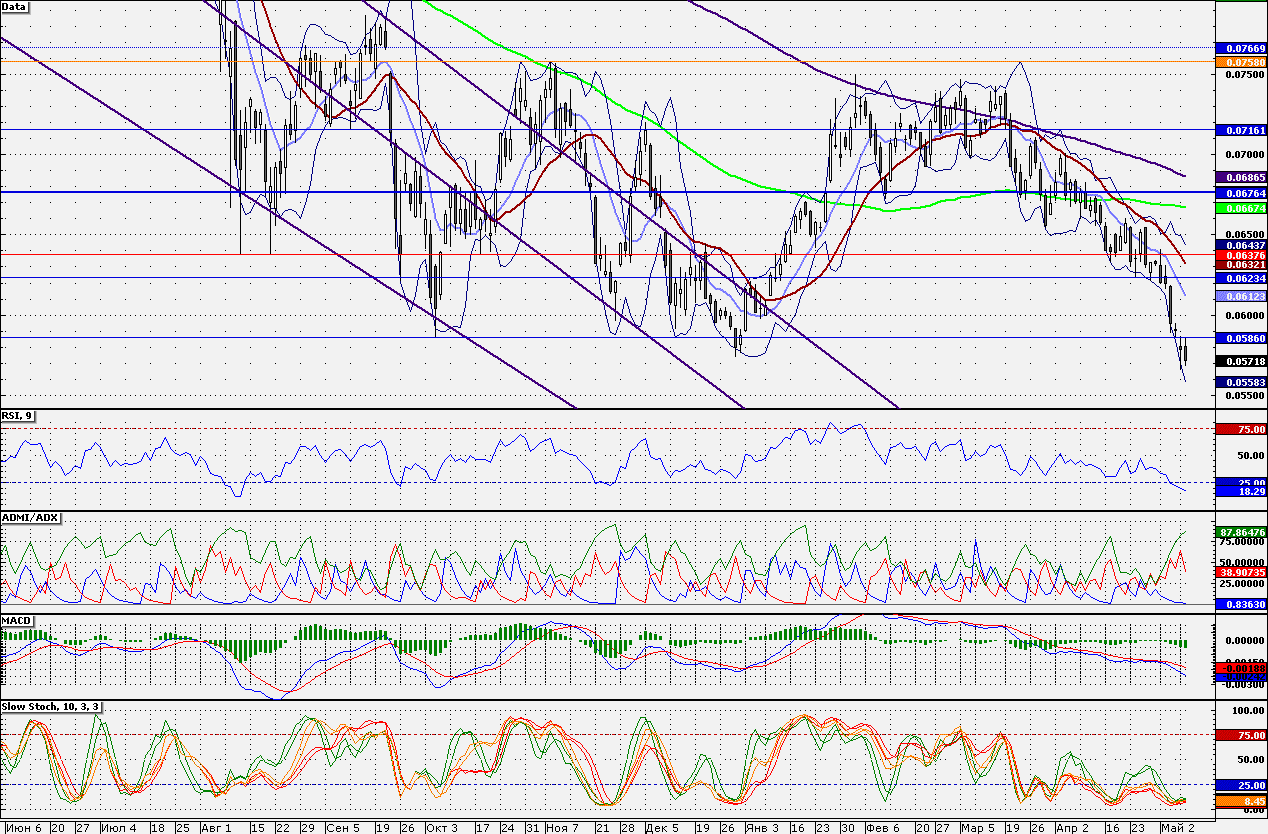1268x834 pixels.
Task: Click the red 38.90735 ADX value tag
Action: 1239,571
